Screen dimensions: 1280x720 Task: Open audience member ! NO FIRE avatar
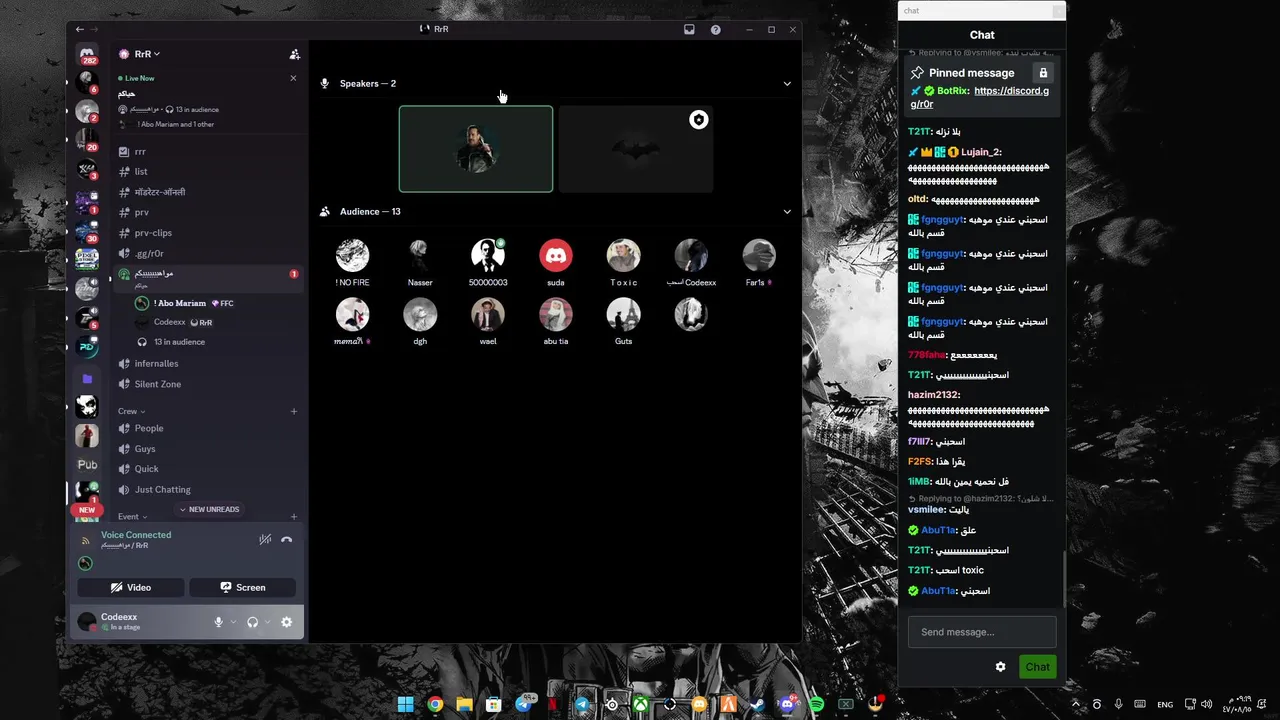click(x=352, y=256)
